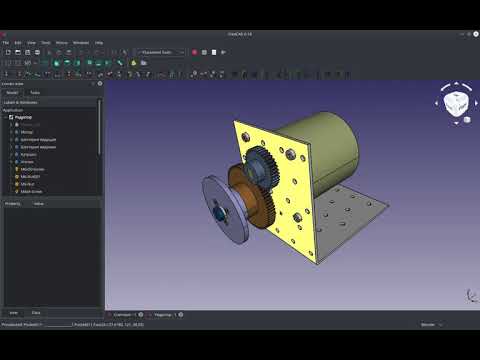Image resolution: width=480 pixels, height=360 pixels.
Task: Click the Open file icon
Action: coord(18,52)
